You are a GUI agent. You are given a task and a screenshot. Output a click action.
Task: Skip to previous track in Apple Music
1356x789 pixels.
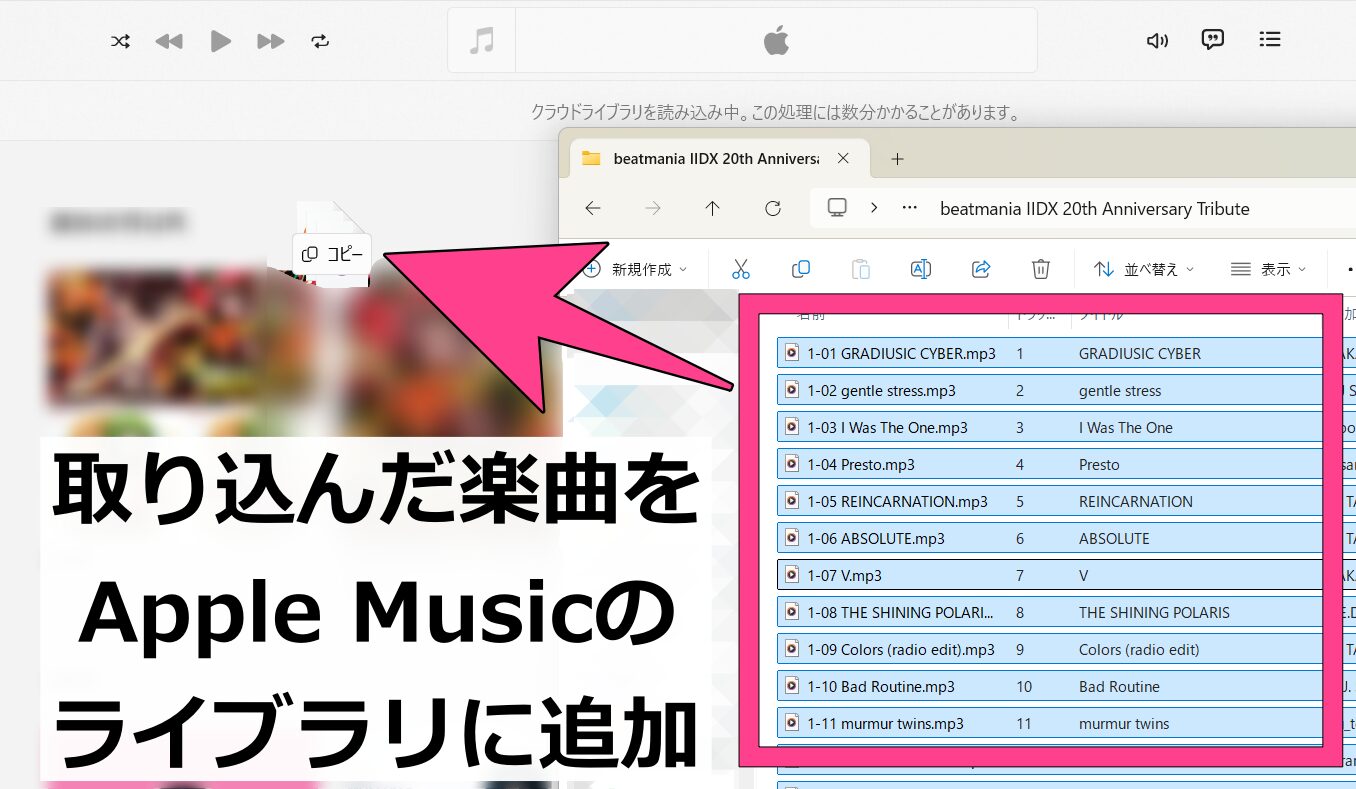pyautogui.click(x=169, y=41)
